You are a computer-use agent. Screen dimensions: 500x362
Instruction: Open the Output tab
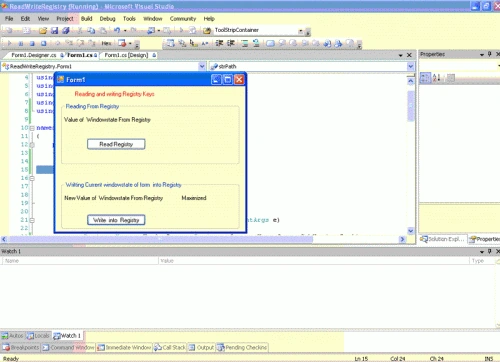(202, 347)
